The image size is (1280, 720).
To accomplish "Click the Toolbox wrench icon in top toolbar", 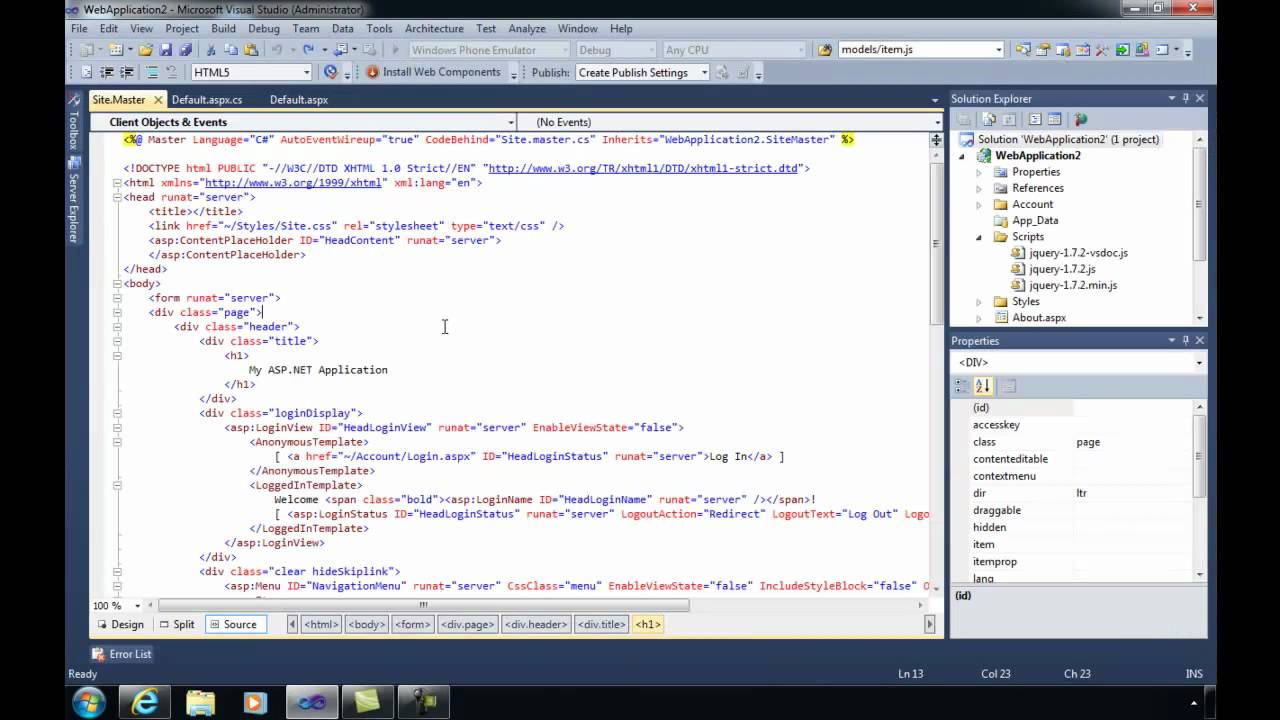I will click(x=1101, y=50).
